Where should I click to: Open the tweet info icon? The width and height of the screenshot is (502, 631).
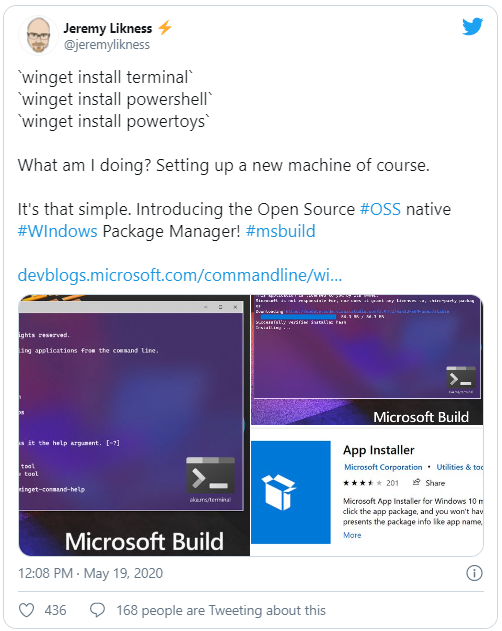click(x=474, y=573)
